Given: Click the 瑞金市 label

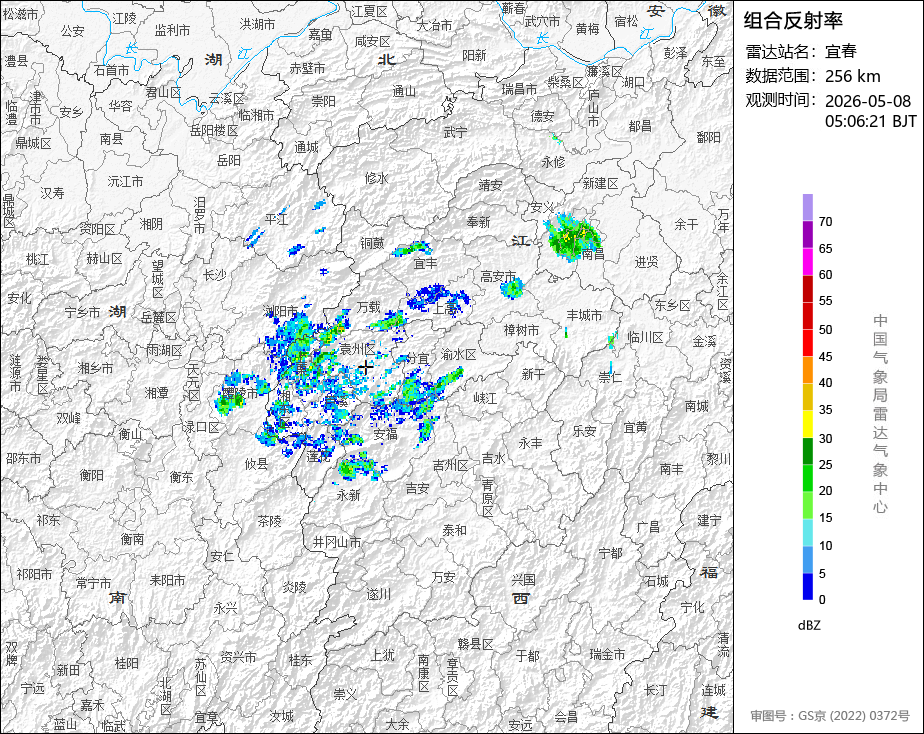Looking at the screenshot, I should [608, 654].
